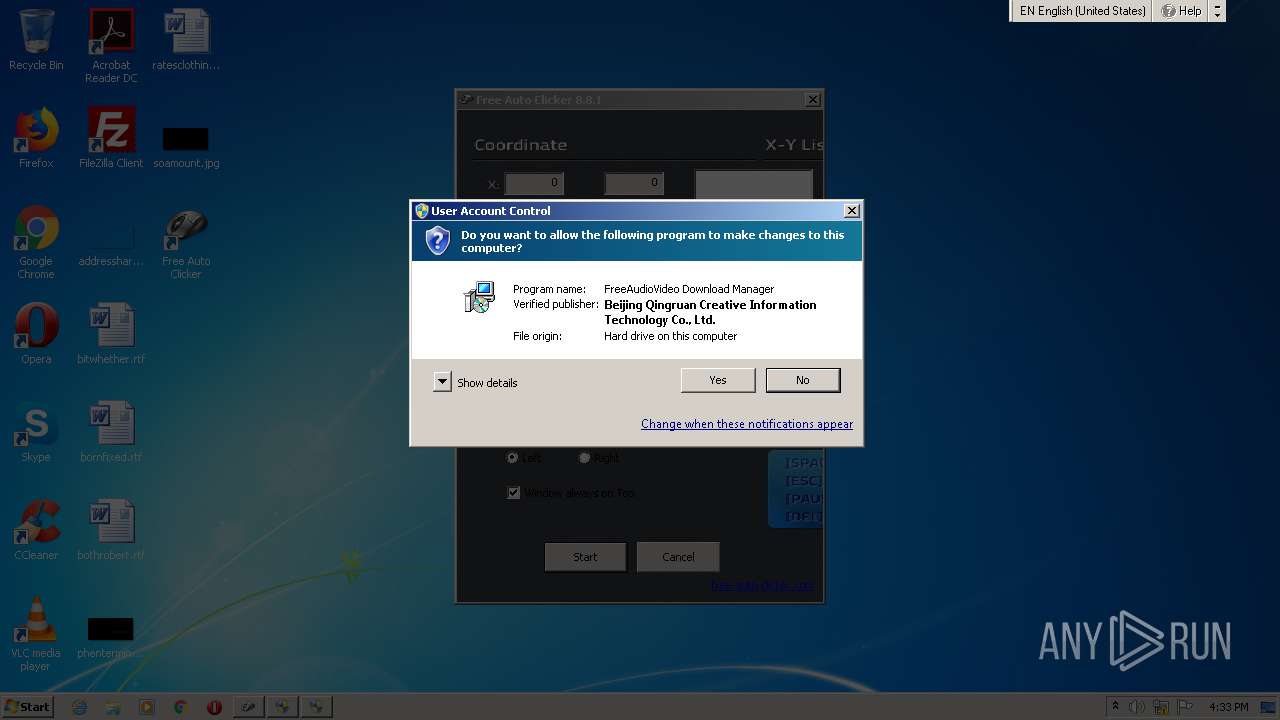1280x720 pixels.
Task: Click No to deny the program
Action: point(803,380)
